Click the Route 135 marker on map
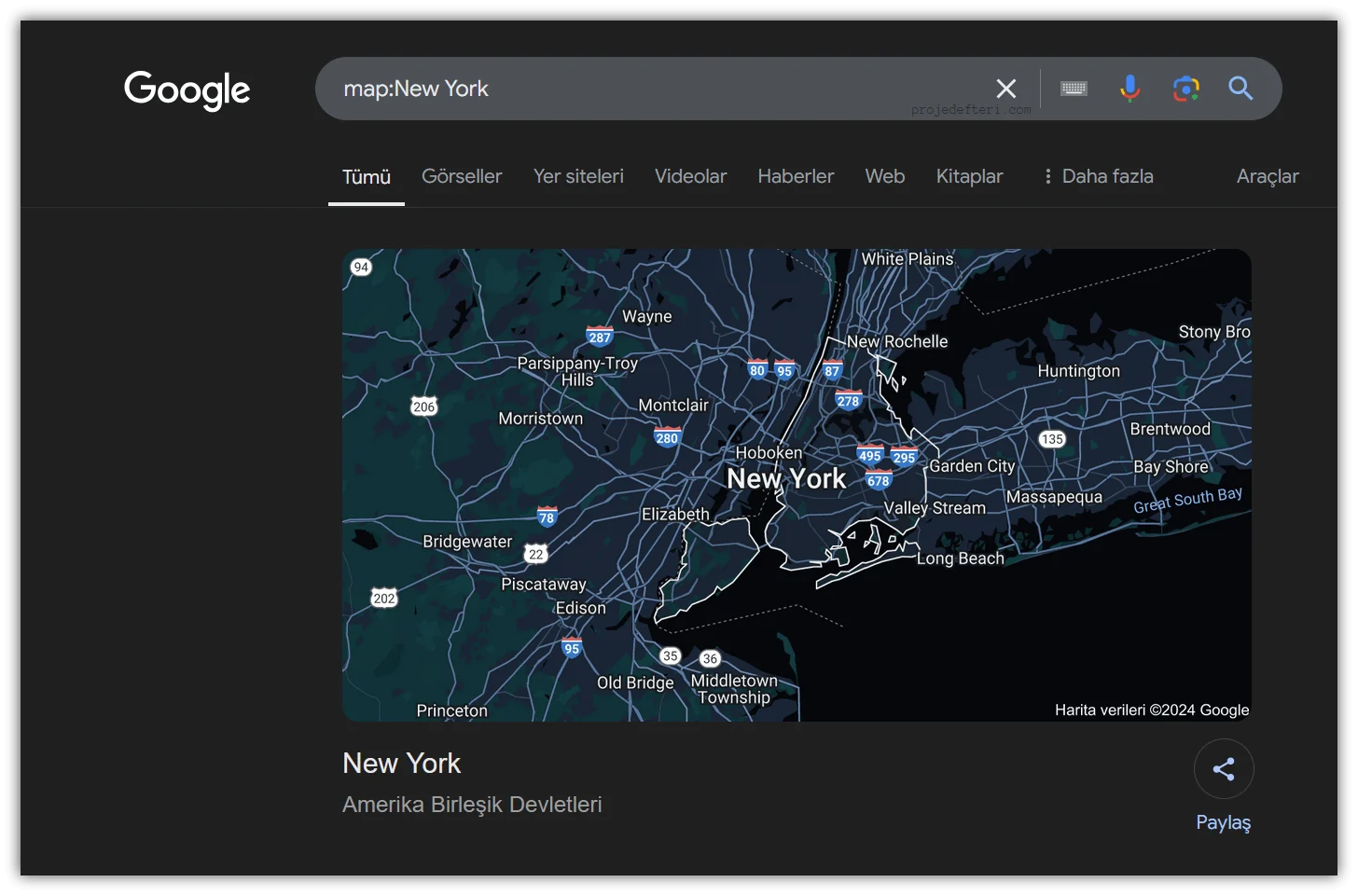 1052,438
